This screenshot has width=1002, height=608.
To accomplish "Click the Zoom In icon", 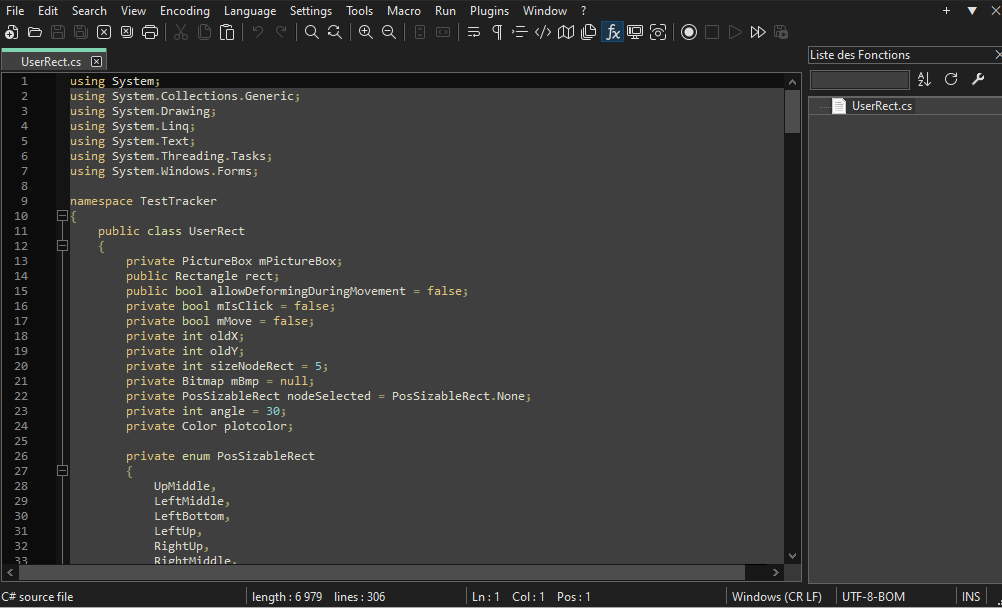I will point(366,32).
